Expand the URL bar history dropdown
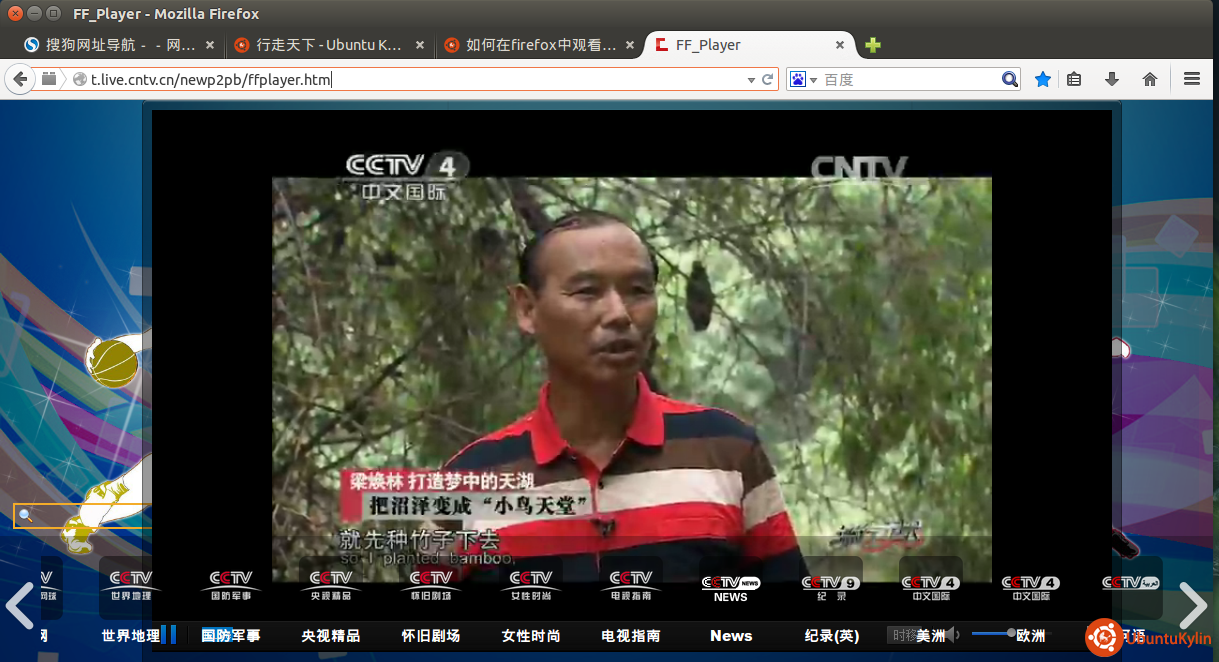 pos(751,79)
